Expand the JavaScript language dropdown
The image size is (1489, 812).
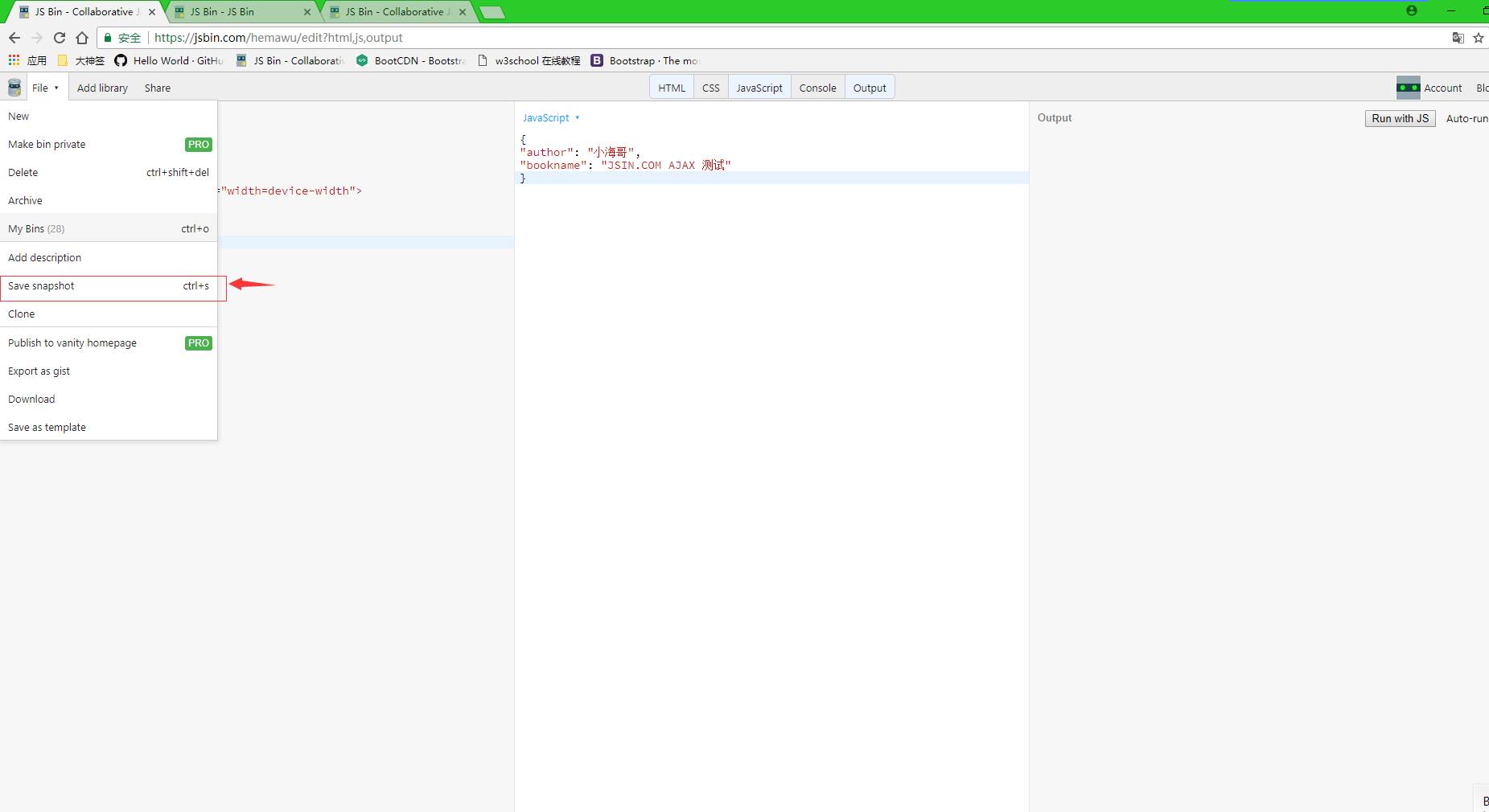[x=551, y=117]
